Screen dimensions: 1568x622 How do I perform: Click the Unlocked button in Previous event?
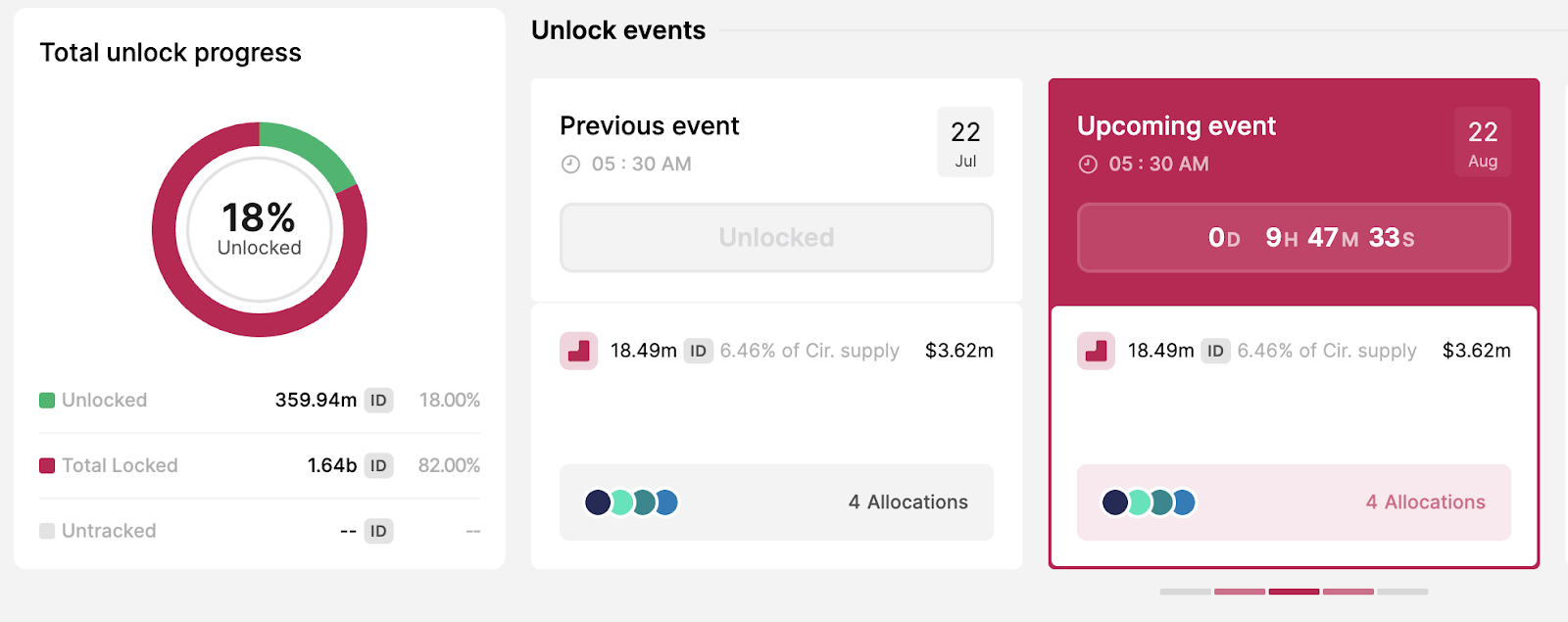(776, 237)
